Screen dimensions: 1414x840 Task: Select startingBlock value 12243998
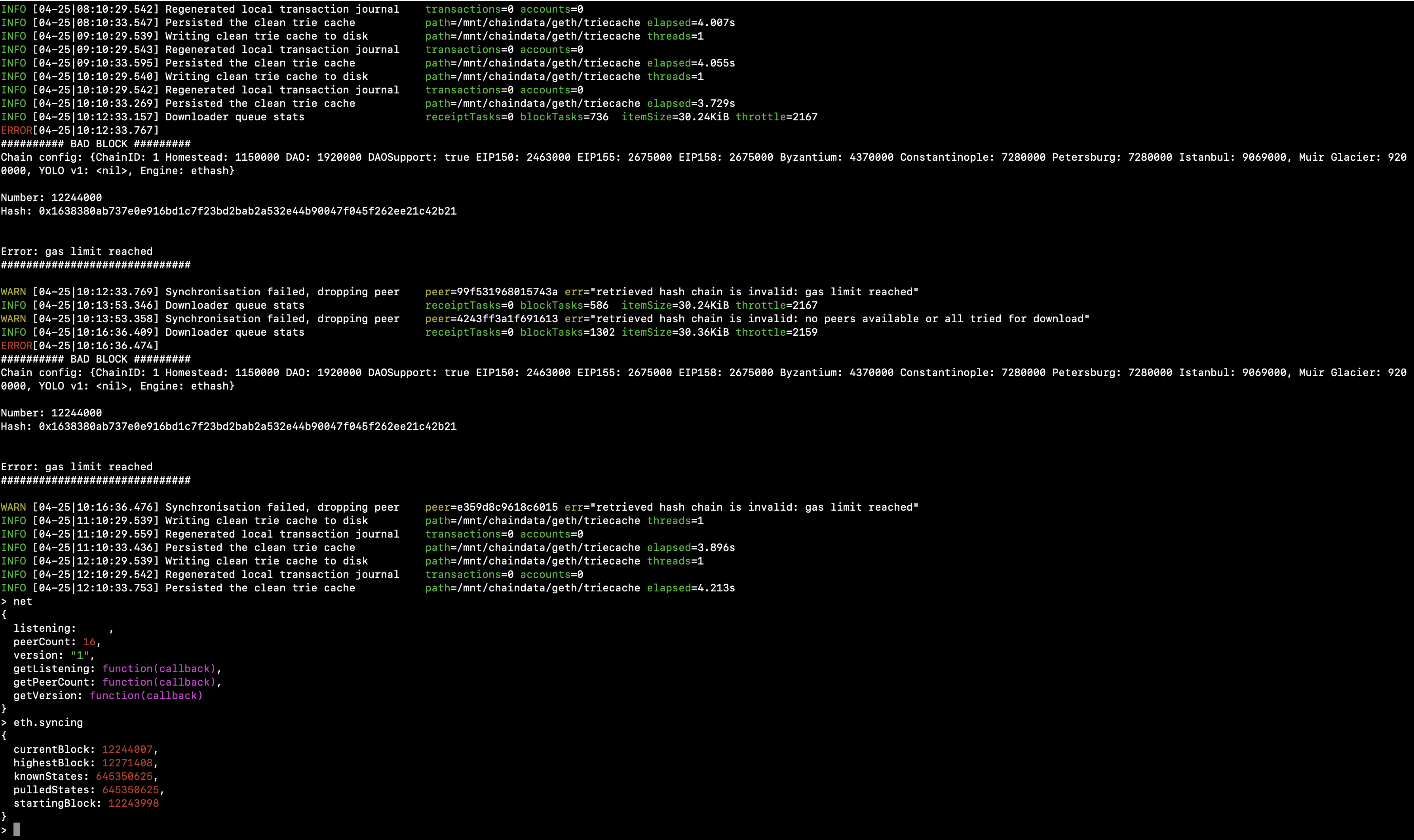pos(133,803)
